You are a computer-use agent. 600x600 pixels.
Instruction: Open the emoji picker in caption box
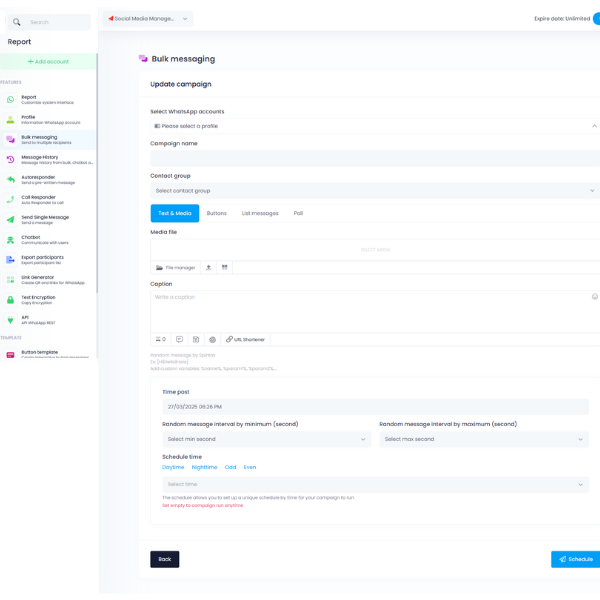594,296
